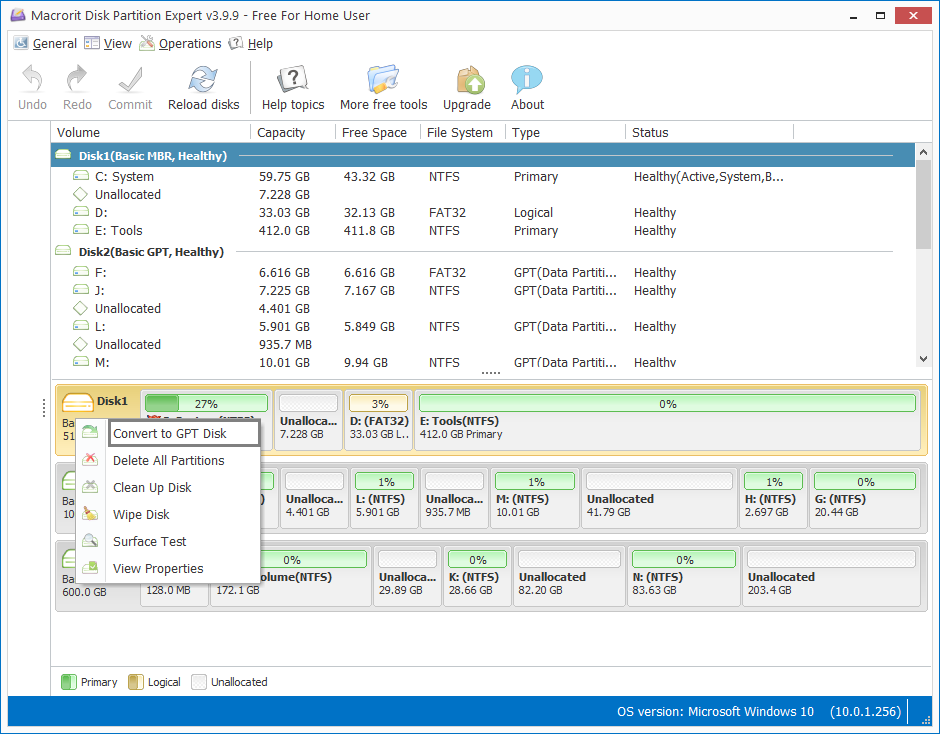
Task: Click the Convert to GPT Disk icon
Action: (x=90, y=432)
